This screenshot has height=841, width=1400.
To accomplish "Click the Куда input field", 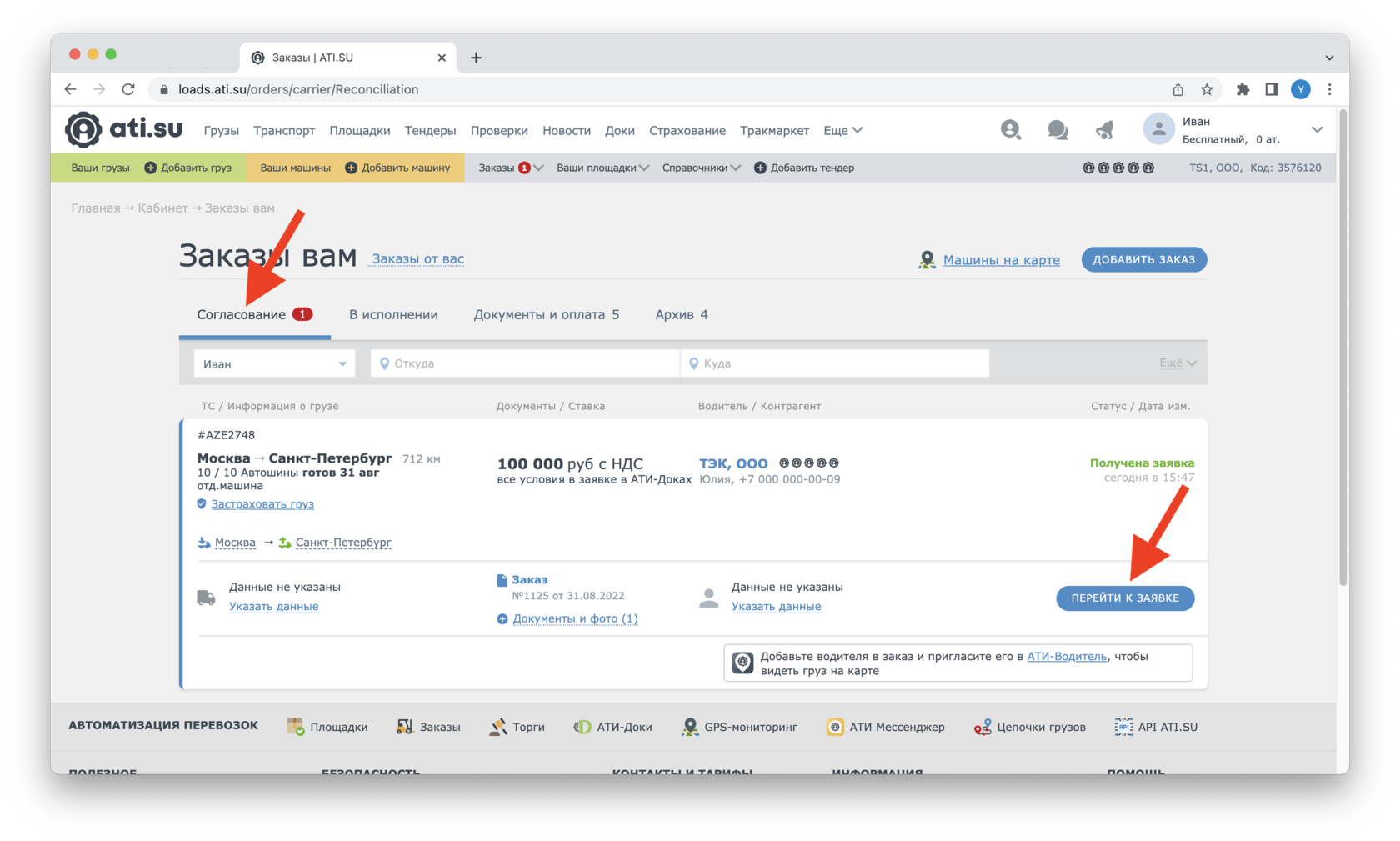I will [834, 363].
